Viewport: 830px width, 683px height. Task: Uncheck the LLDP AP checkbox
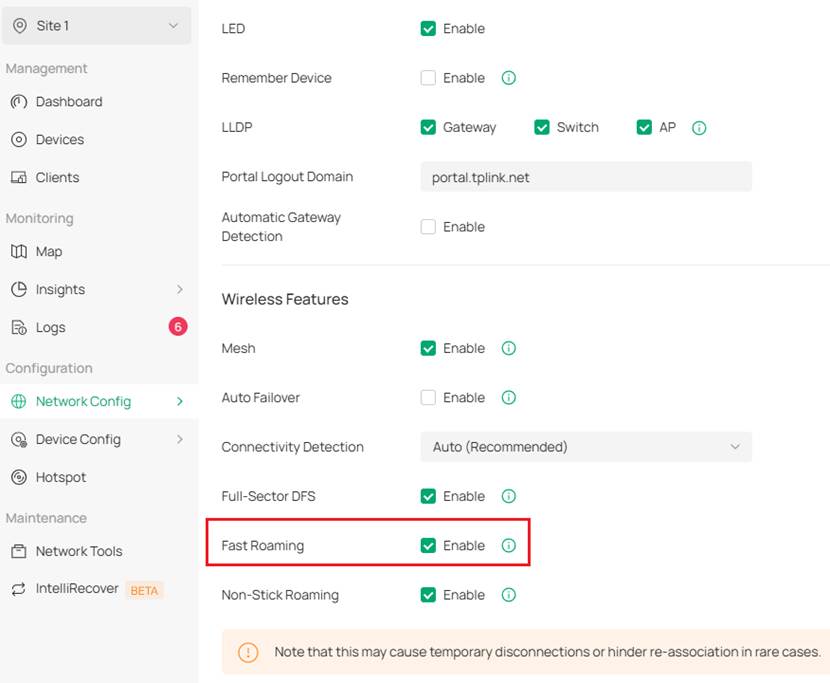coord(644,127)
